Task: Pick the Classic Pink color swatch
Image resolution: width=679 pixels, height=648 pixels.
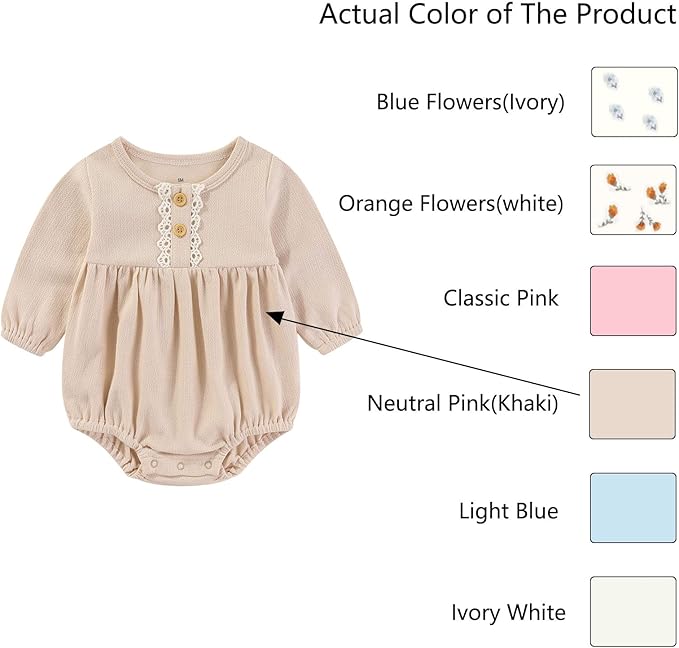Action: click(633, 300)
